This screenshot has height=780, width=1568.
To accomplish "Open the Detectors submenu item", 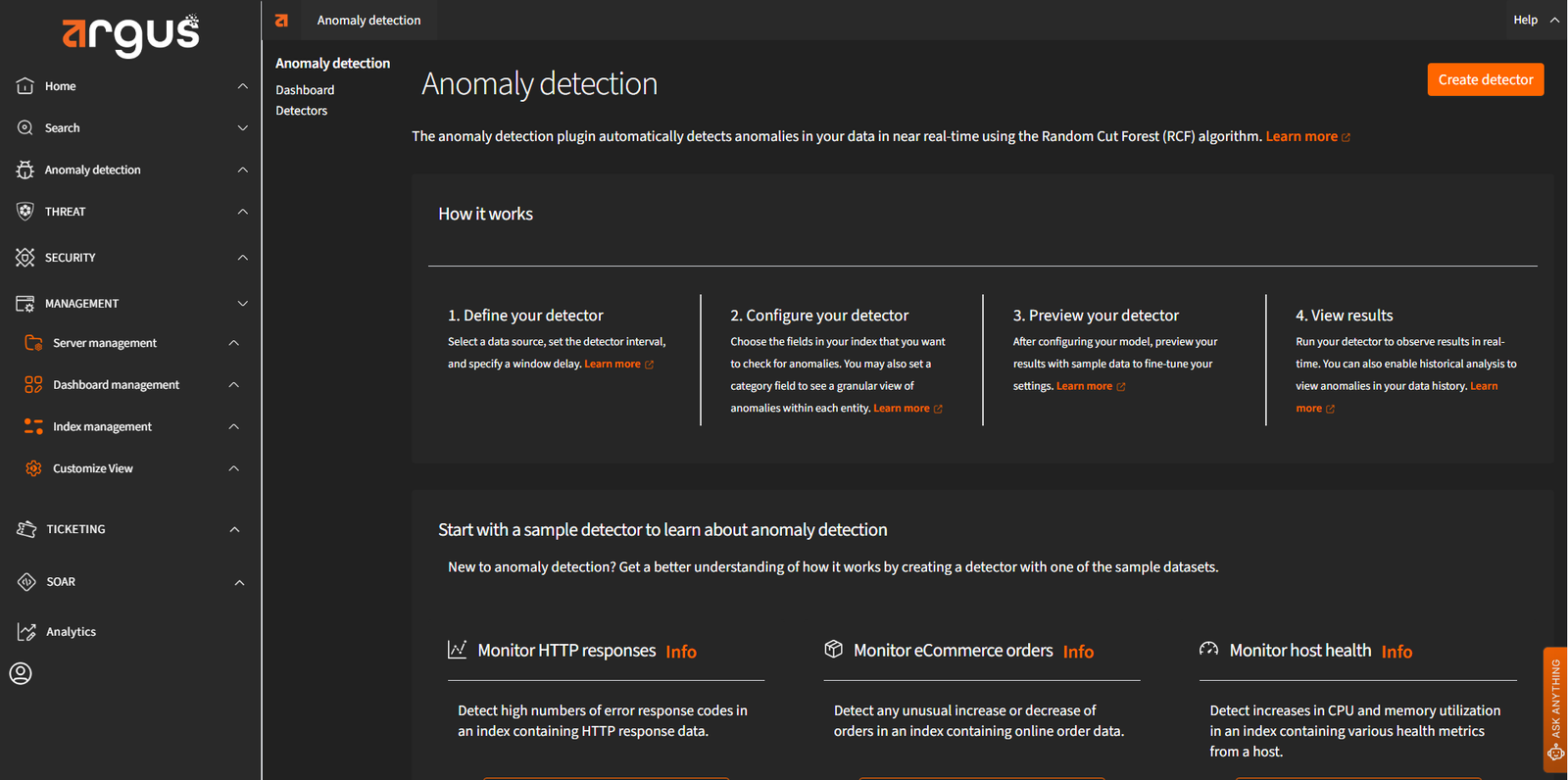I will 302,111.
